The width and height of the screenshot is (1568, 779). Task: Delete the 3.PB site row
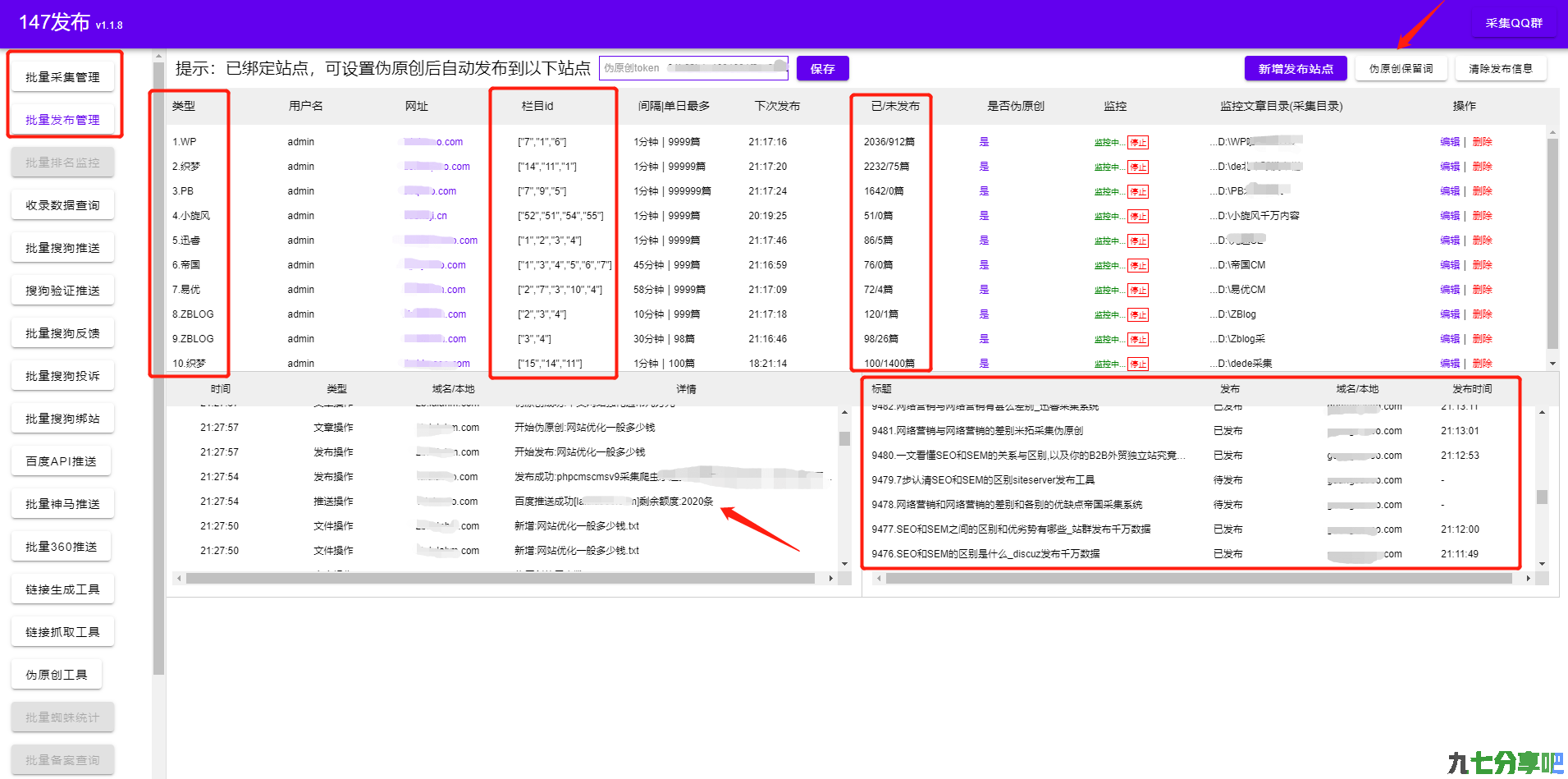pos(1482,191)
